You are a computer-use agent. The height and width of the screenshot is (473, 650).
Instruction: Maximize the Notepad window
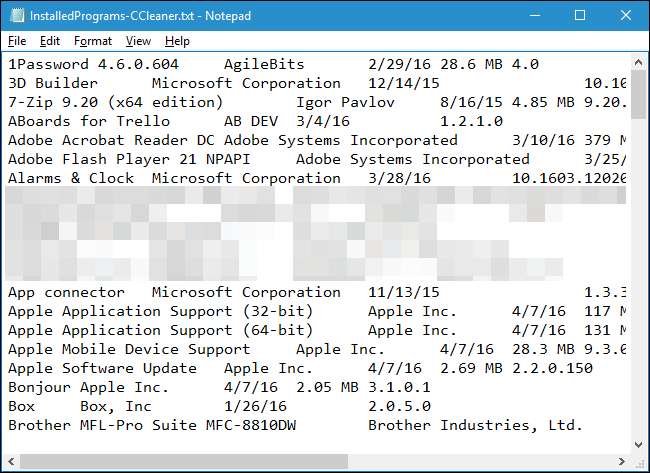(580, 15)
